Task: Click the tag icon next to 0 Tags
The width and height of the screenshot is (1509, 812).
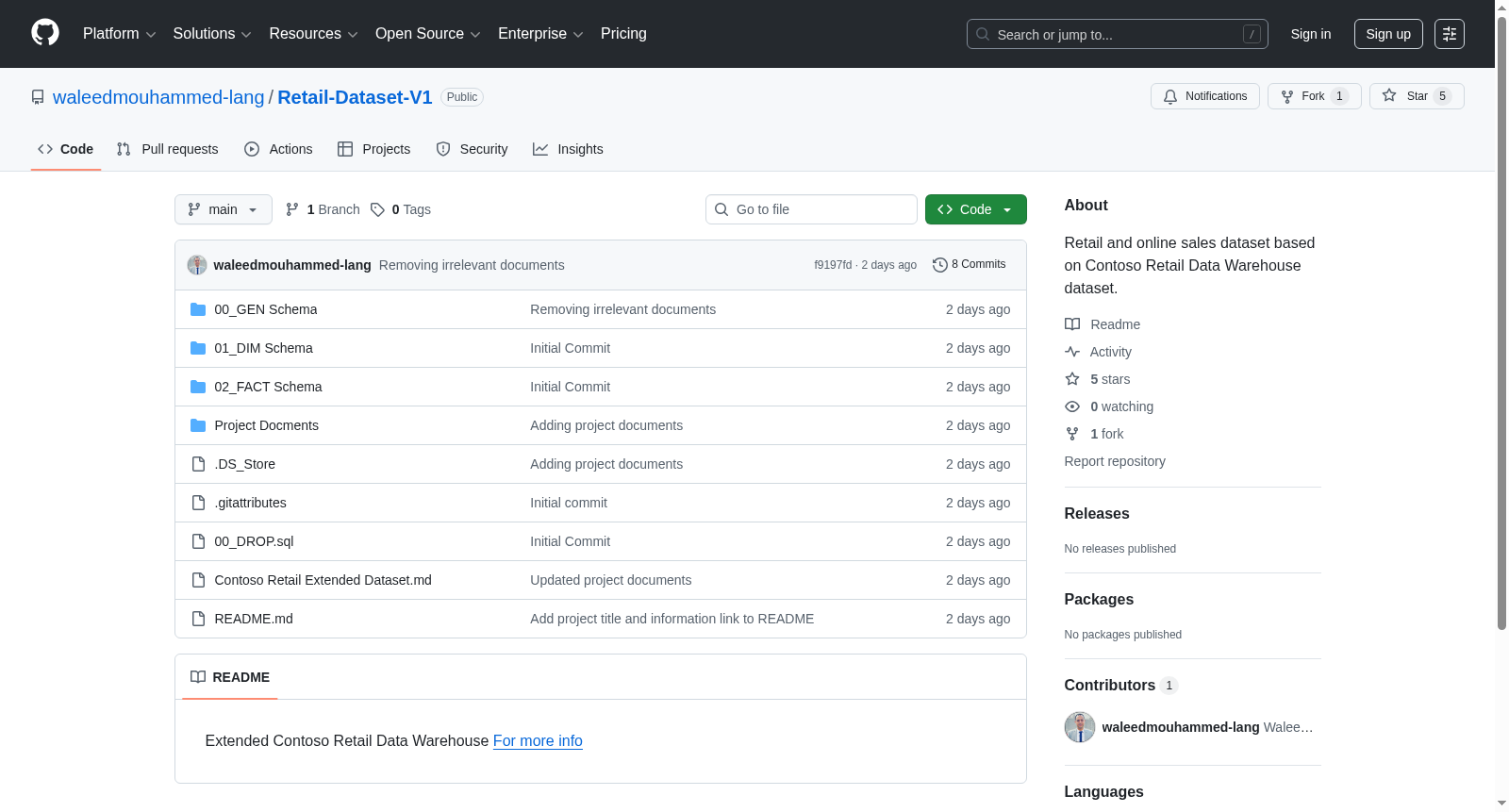Action: pyautogui.click(x=377, y=209)
